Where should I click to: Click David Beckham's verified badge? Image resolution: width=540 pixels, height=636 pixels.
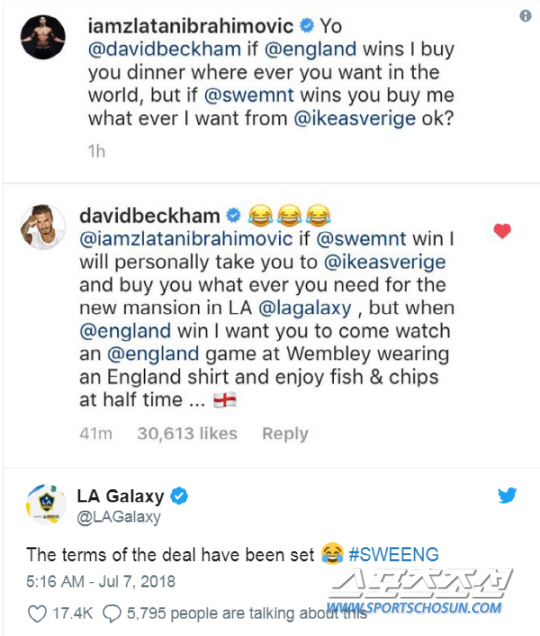(x=233, y=216)
